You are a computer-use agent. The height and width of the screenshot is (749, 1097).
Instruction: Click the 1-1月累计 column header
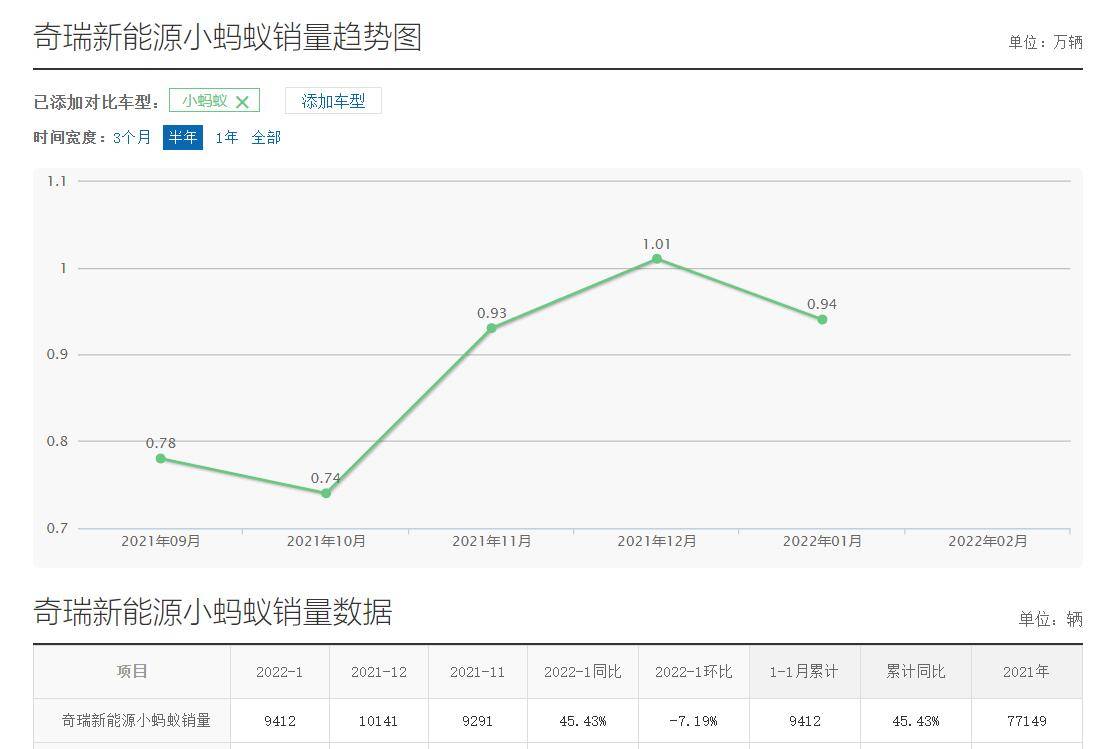click(x=805, y=671)
